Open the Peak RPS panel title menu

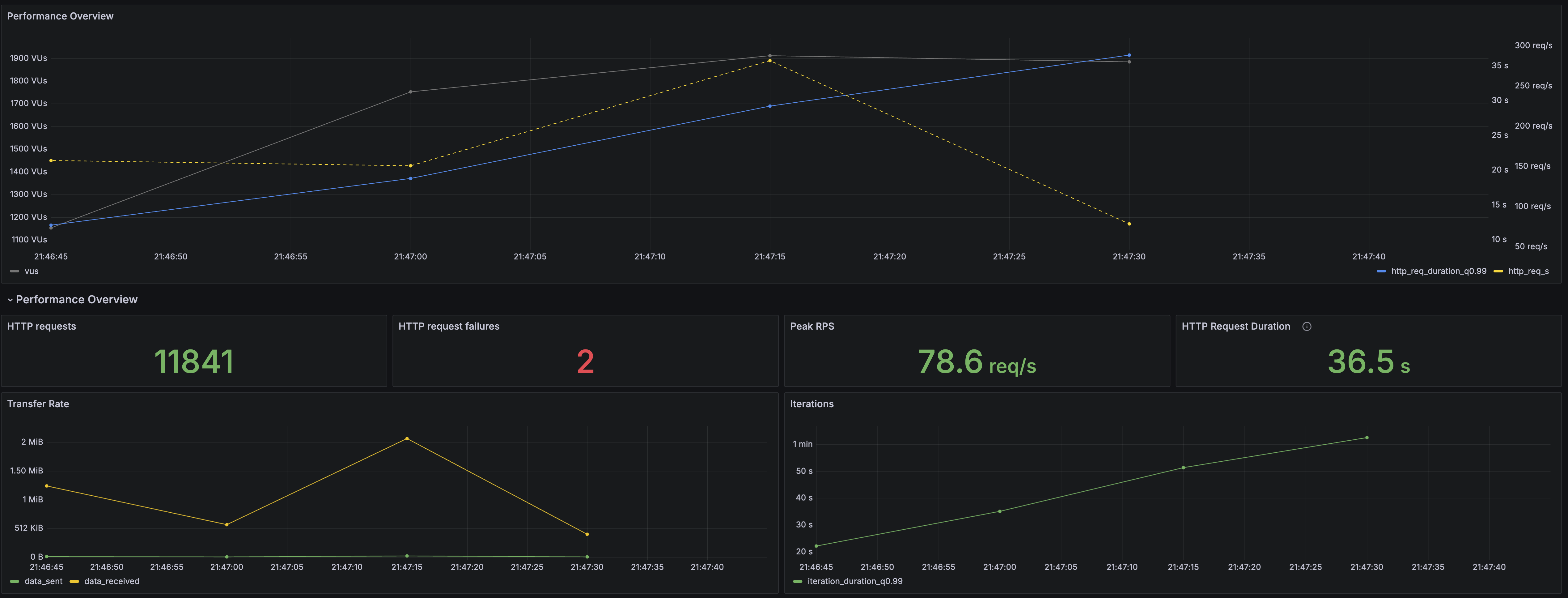812,327
